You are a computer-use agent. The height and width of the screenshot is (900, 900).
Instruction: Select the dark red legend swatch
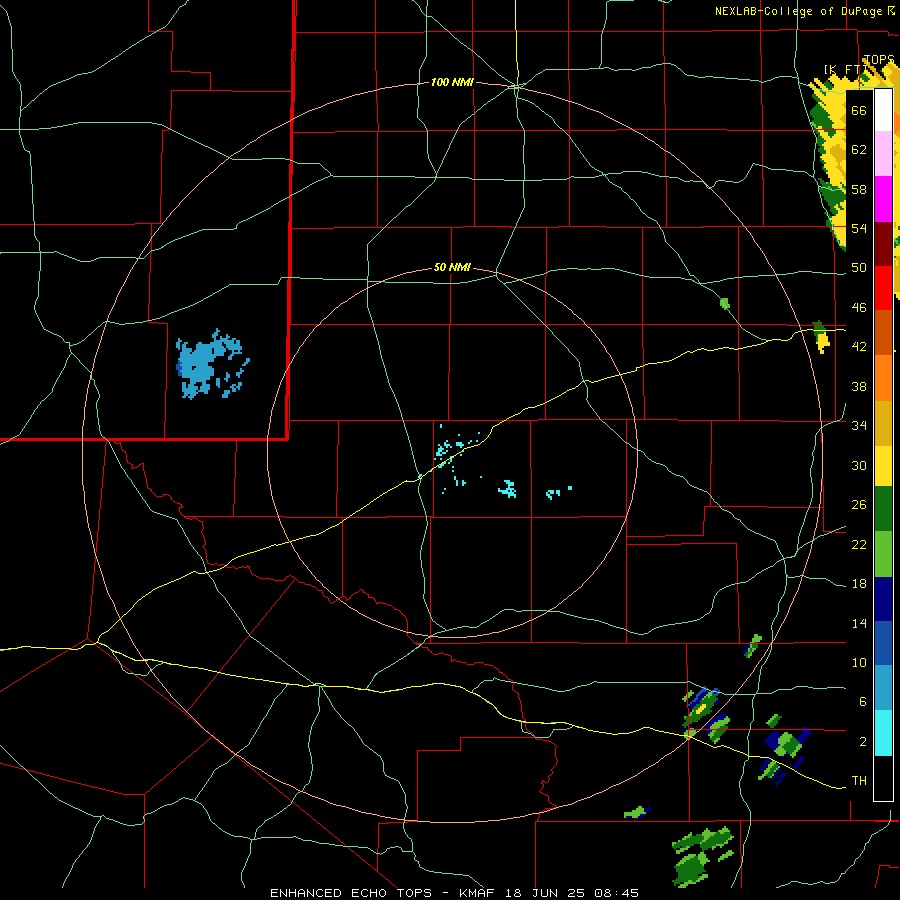(x=883, y=243)
